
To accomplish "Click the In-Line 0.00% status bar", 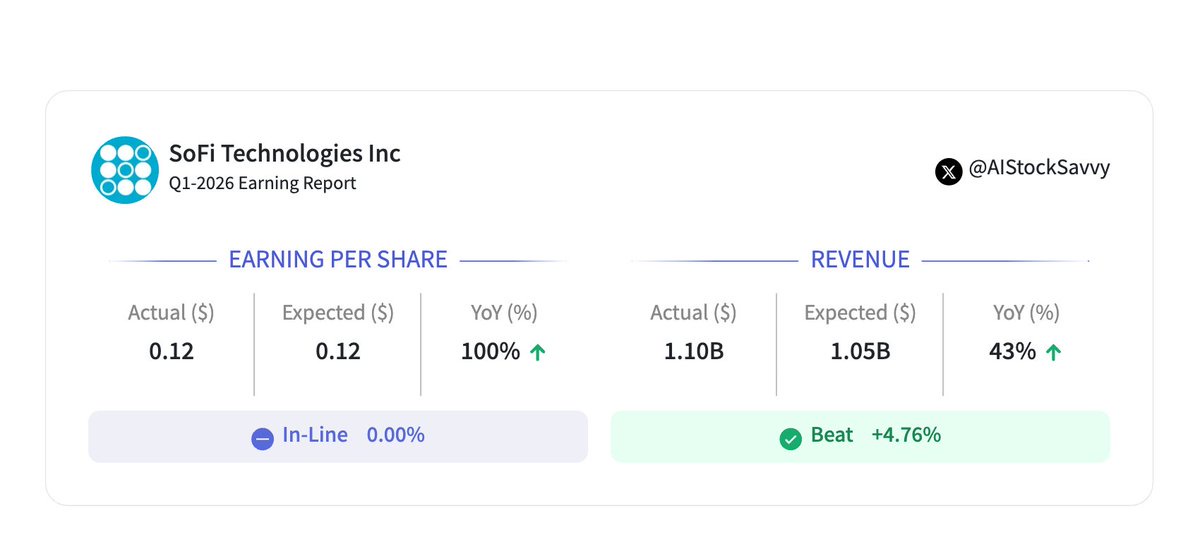I will 338,437.
